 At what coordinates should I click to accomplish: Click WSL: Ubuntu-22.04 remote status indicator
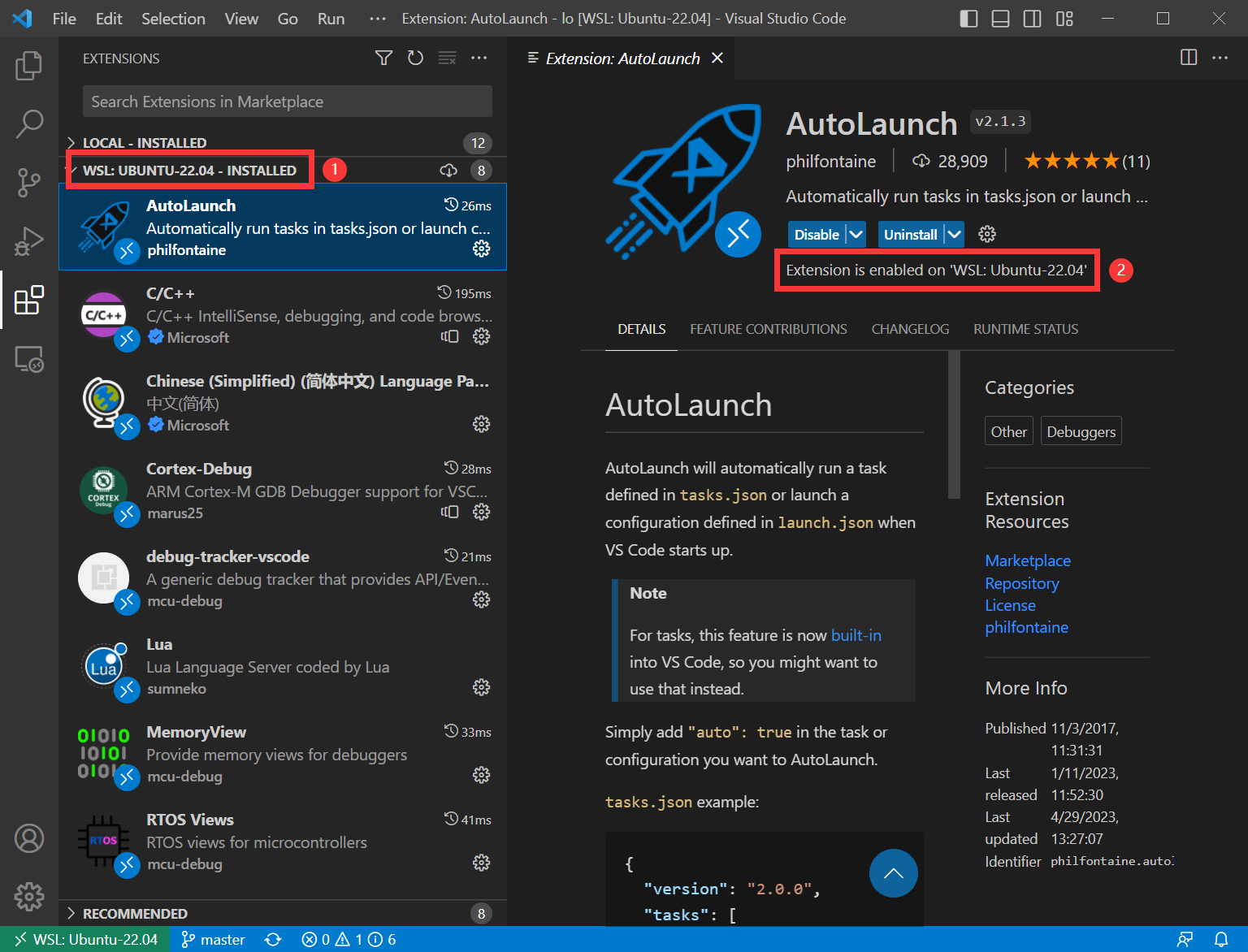[x=85, y=939]
